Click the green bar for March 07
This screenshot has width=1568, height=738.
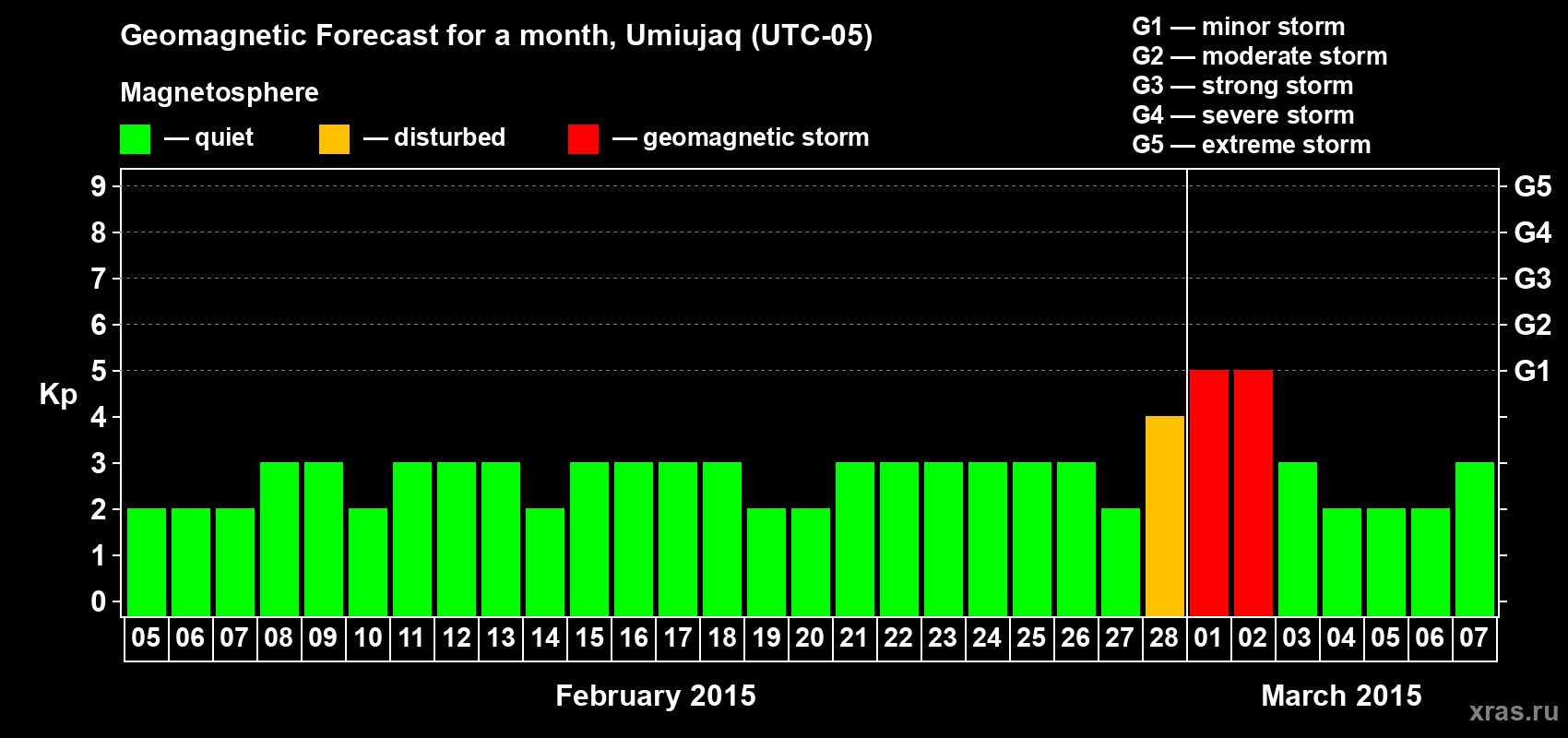1475,539
